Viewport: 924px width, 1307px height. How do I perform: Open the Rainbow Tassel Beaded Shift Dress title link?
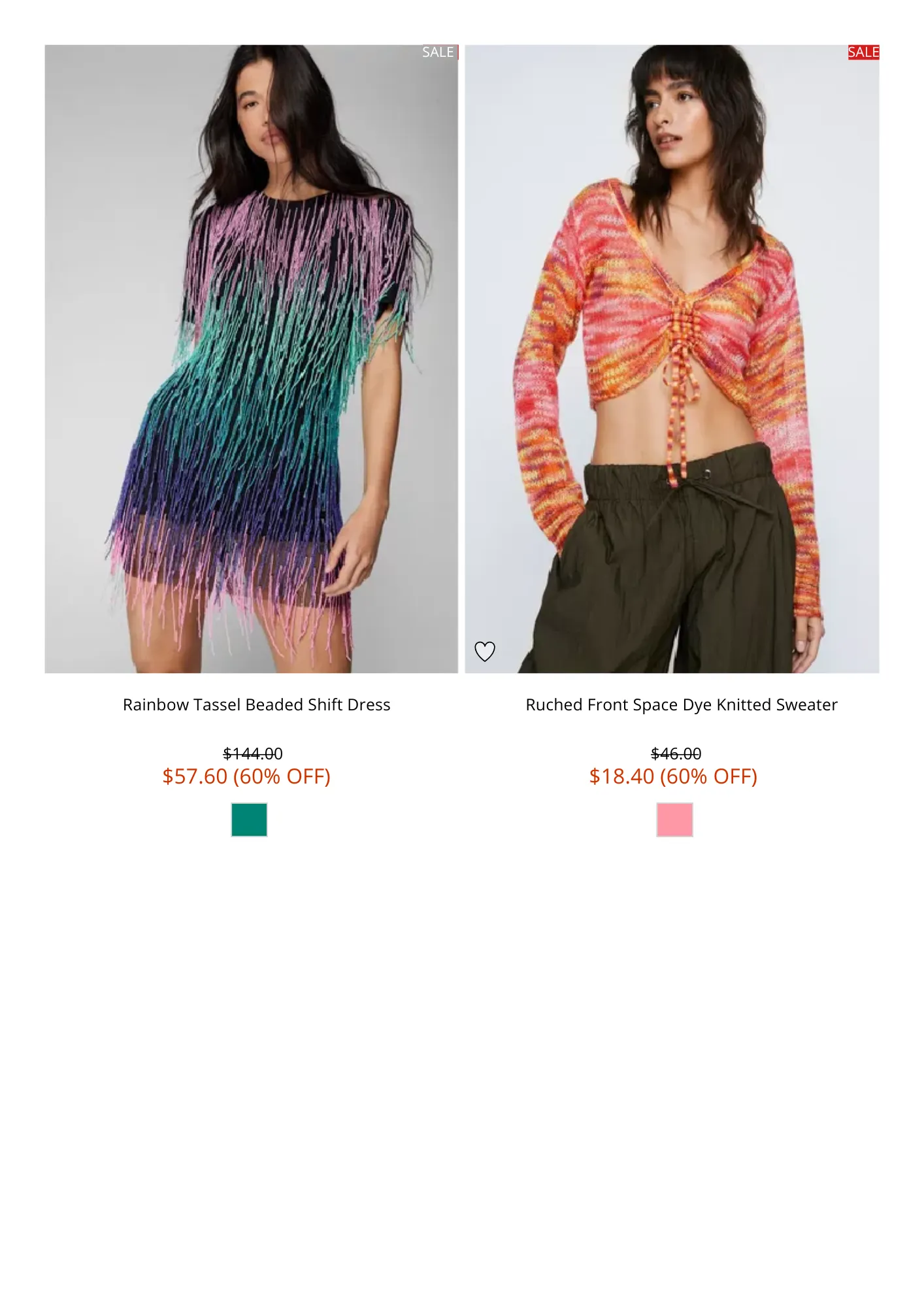(x=256, y=704)
